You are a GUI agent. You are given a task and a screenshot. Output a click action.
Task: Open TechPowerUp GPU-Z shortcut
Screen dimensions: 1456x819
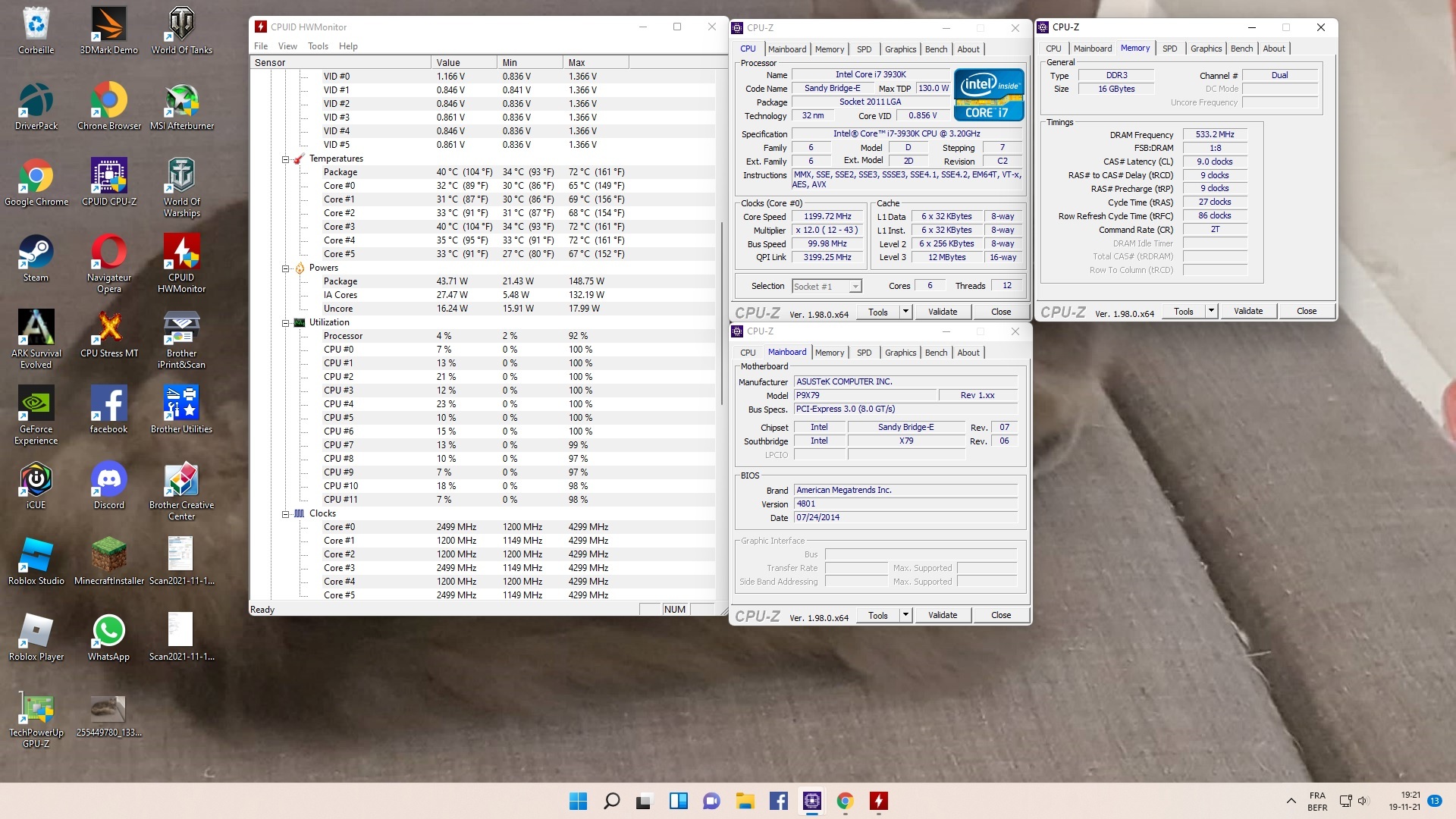[x=36, y=718]
